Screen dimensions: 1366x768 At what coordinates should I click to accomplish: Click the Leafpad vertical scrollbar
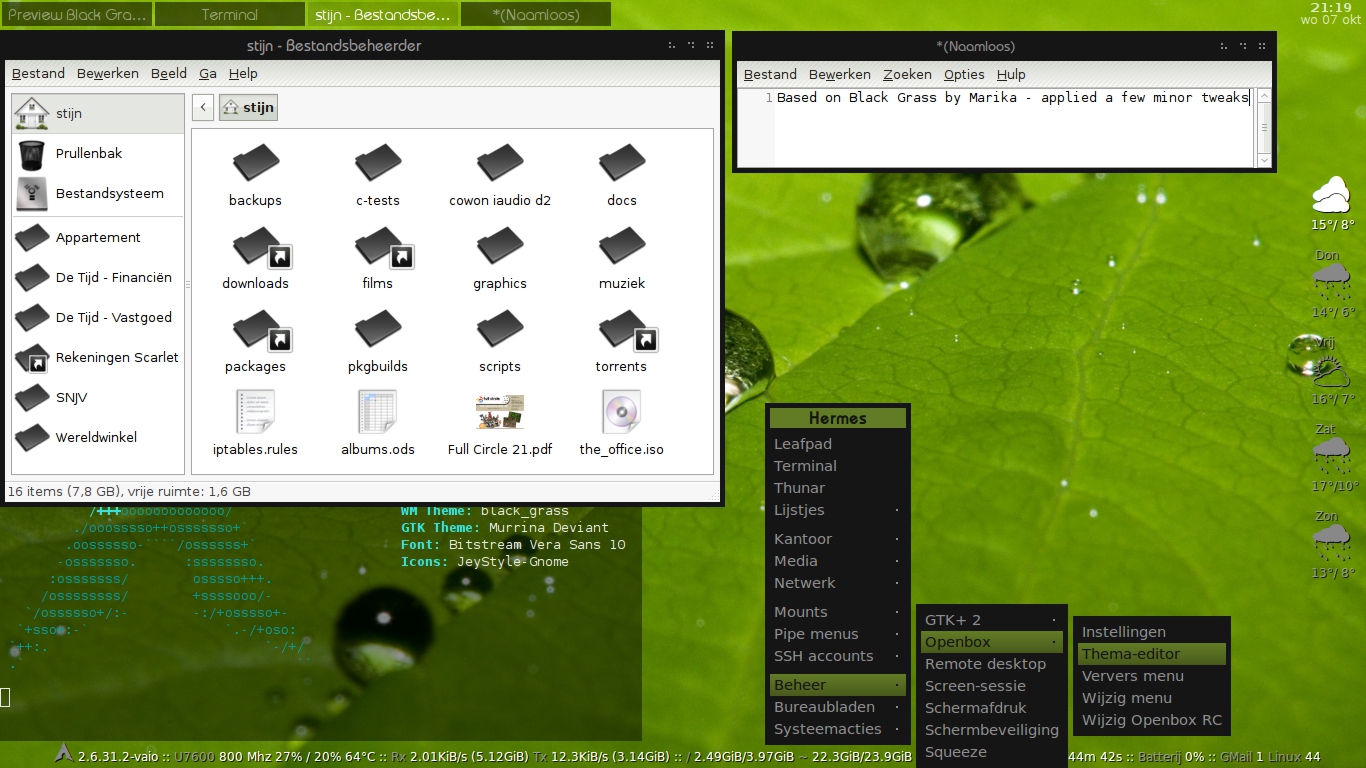(x=1264, y=128)
